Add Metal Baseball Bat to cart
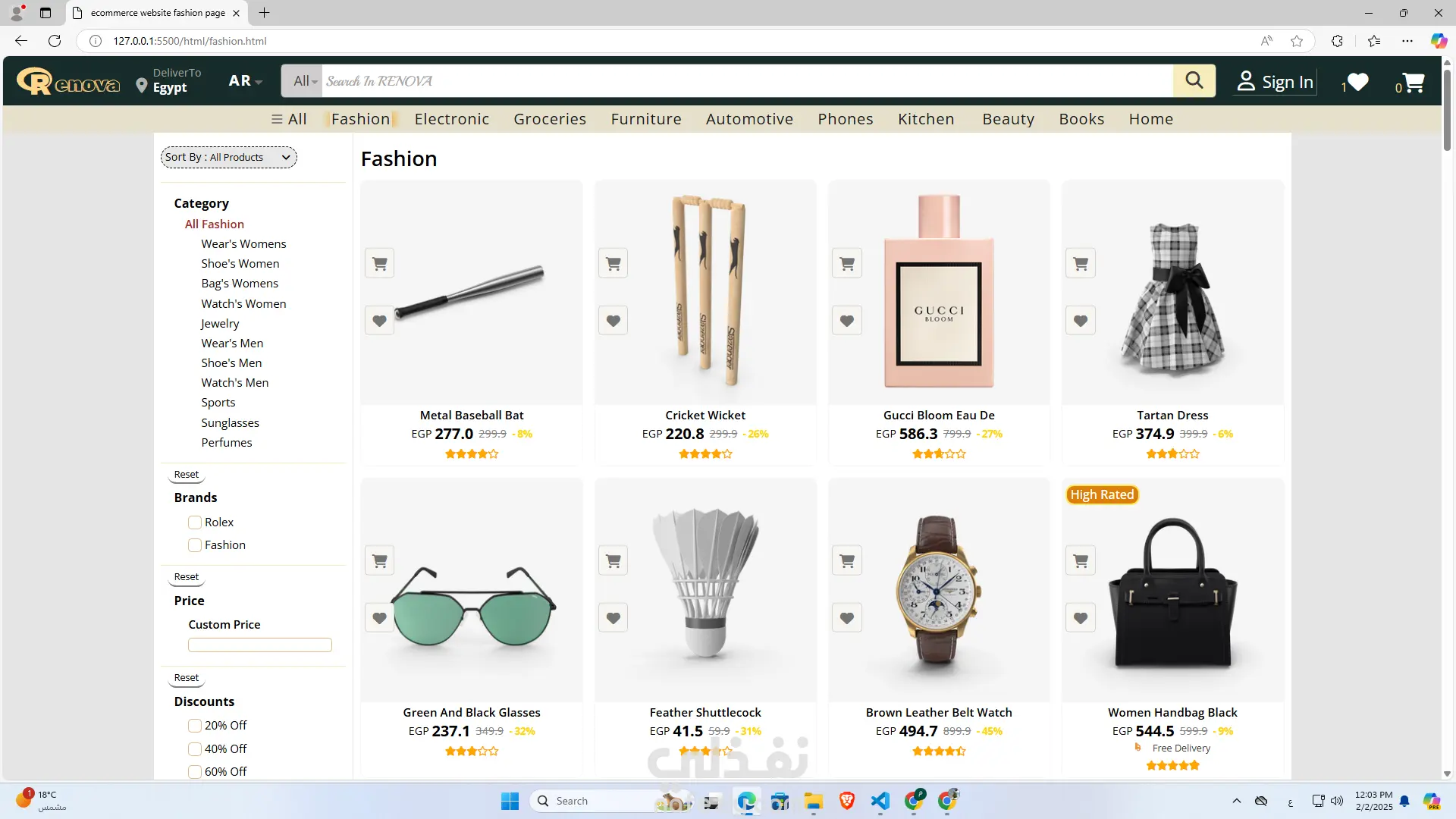1456x819 pixels. click(379, 263)
